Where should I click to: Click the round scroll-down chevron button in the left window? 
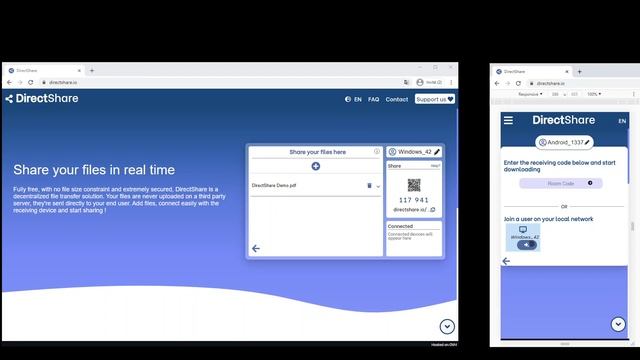click(447, 327)
